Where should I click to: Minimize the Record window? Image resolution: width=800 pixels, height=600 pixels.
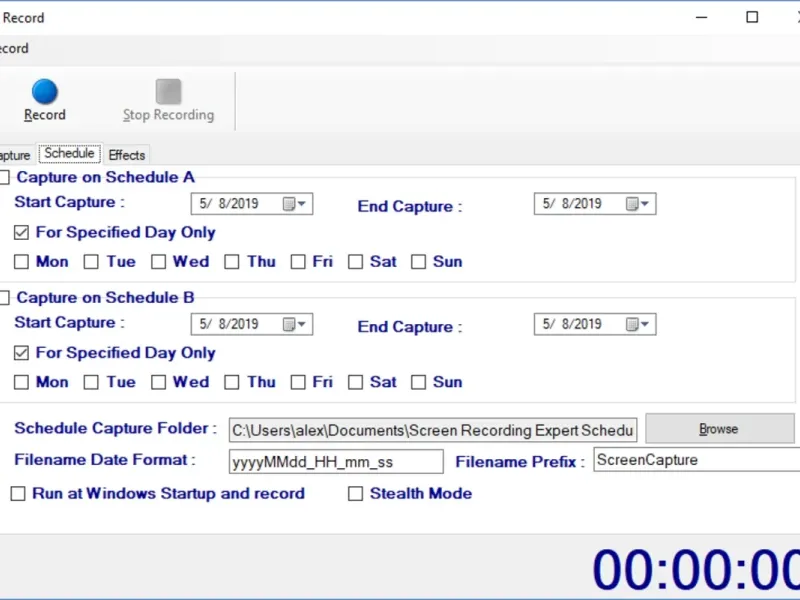pyautogui.click(x=702, y=17)
